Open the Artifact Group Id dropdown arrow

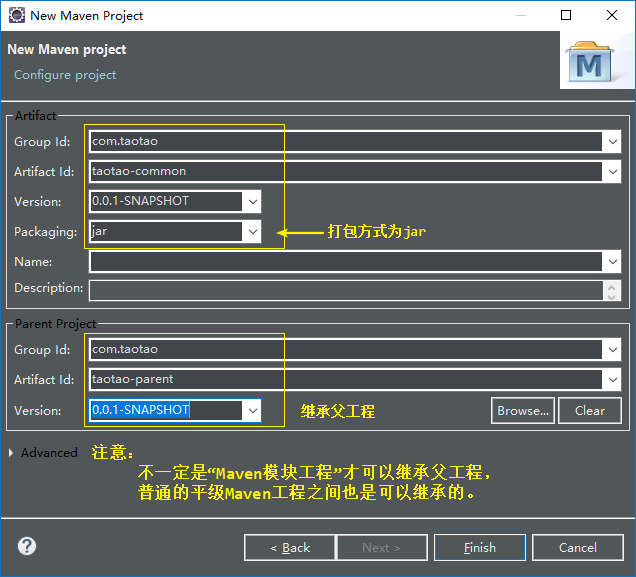(612, 142)
